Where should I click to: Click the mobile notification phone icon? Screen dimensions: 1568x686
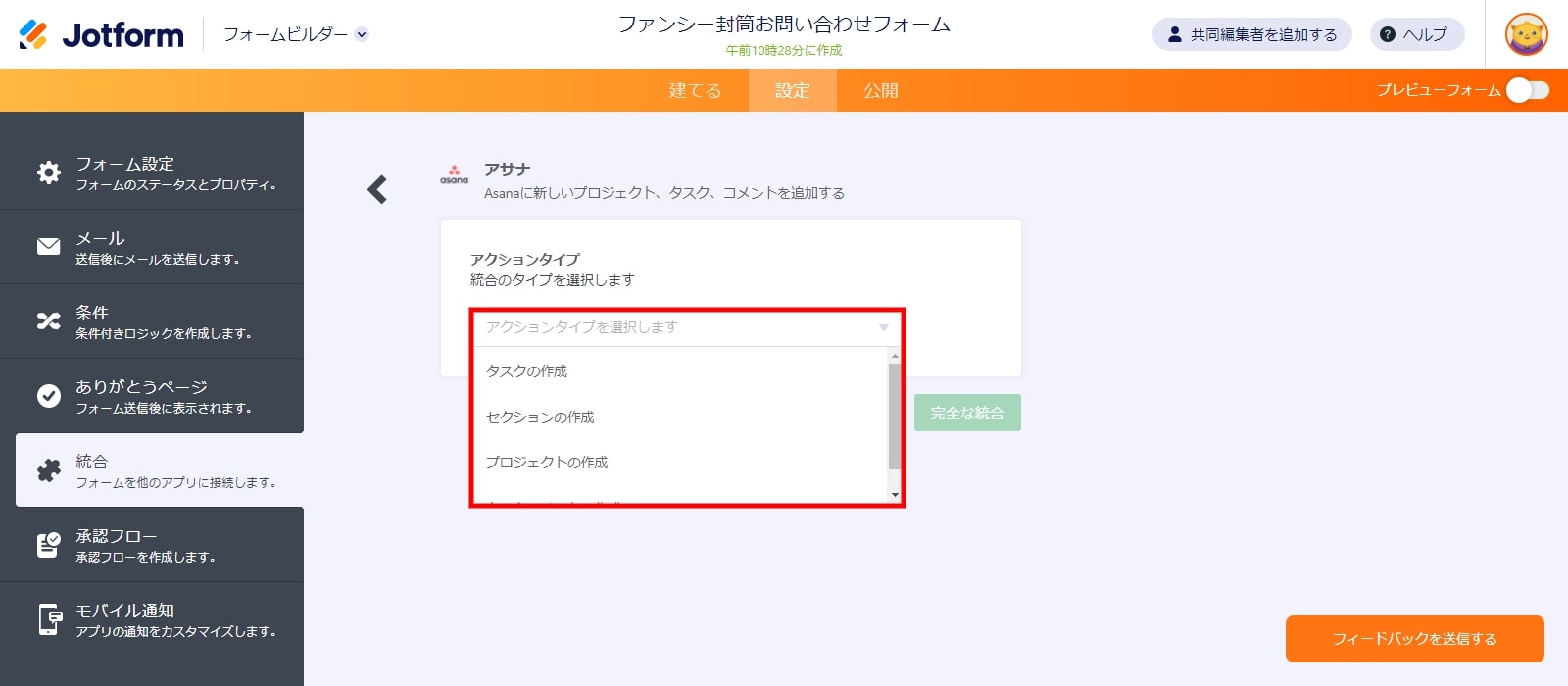(x=48, y=619)
